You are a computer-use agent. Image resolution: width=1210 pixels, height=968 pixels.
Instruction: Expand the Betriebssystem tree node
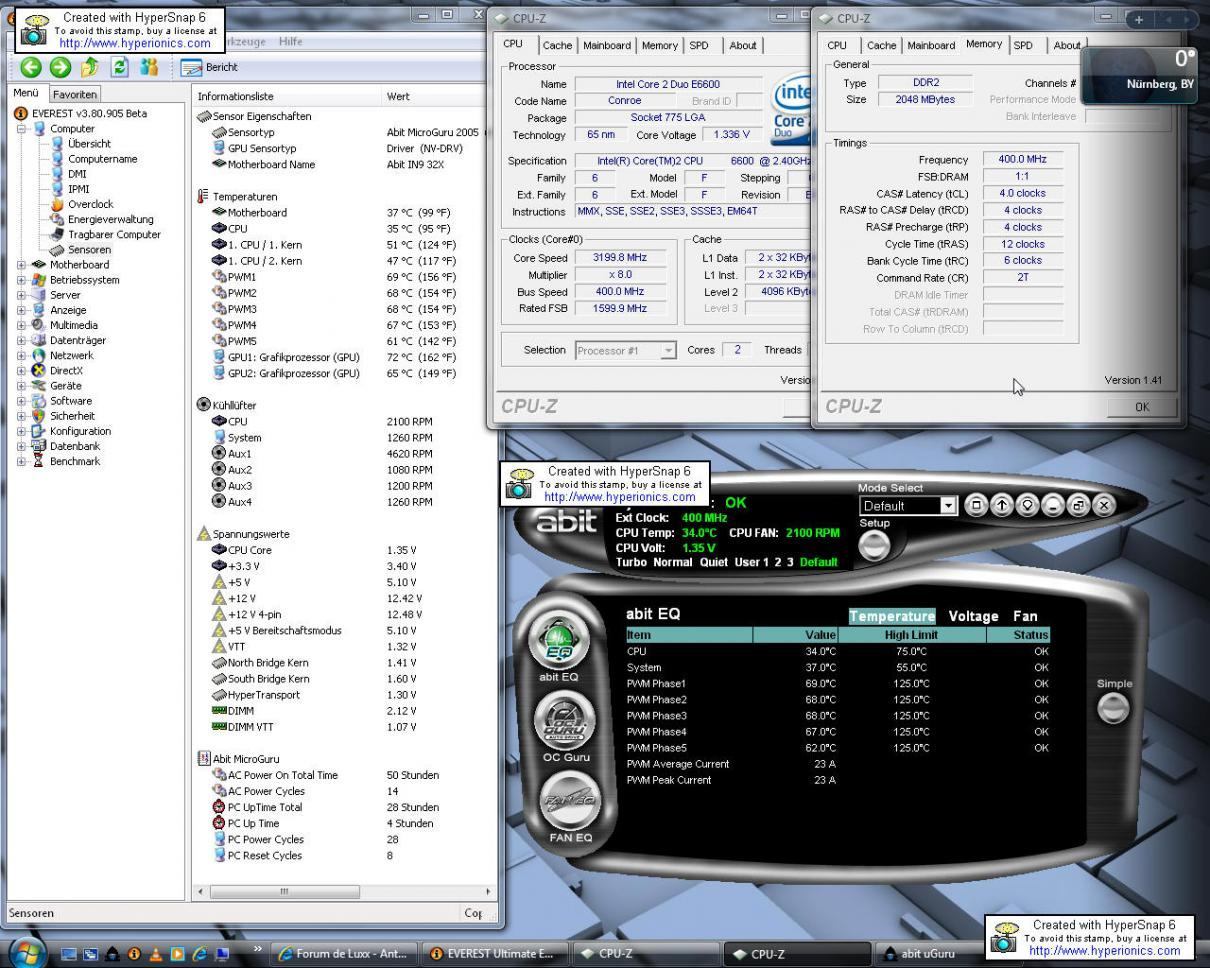(22, 280)
